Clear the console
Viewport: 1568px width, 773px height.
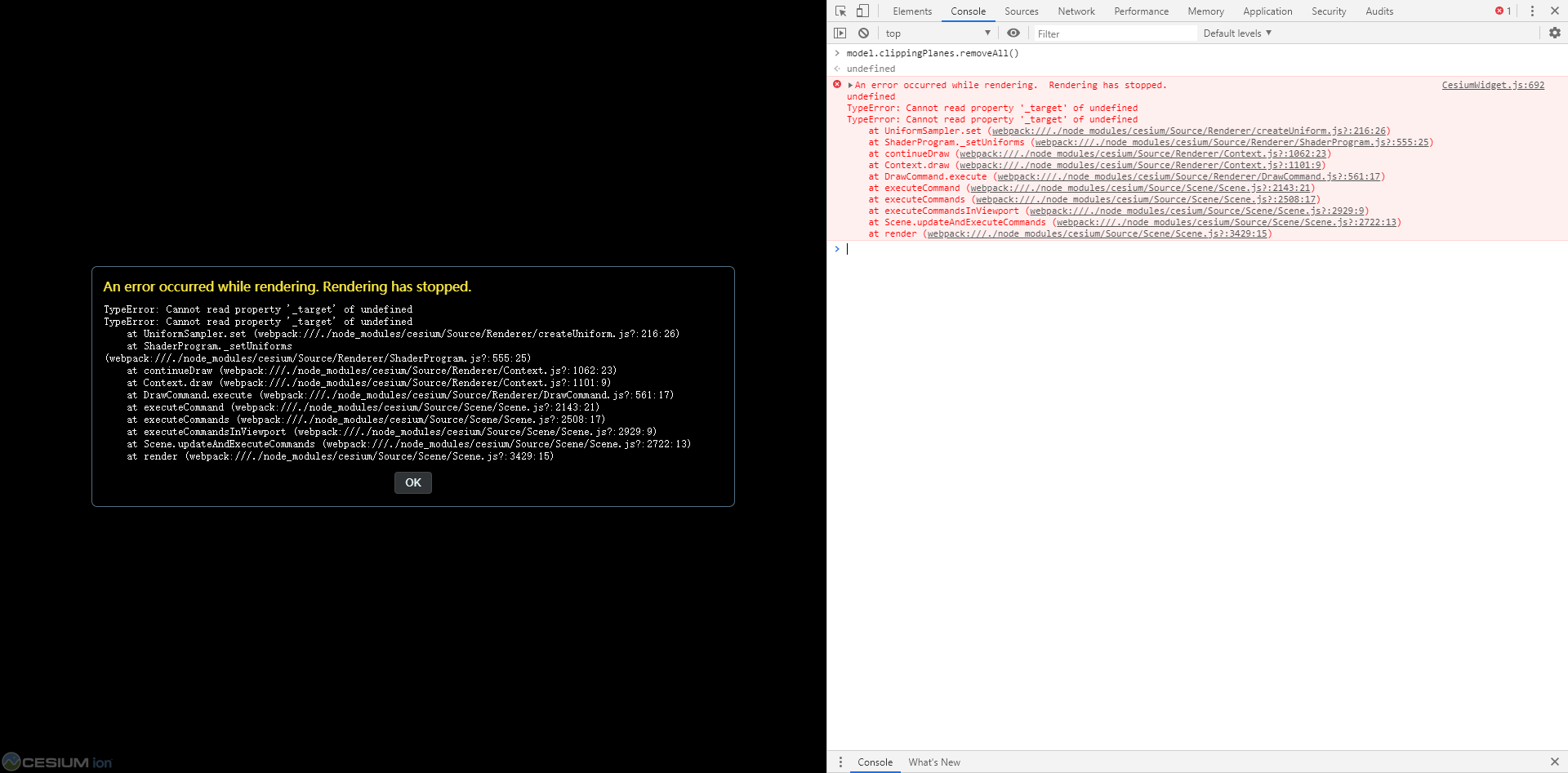pos(863,33)
